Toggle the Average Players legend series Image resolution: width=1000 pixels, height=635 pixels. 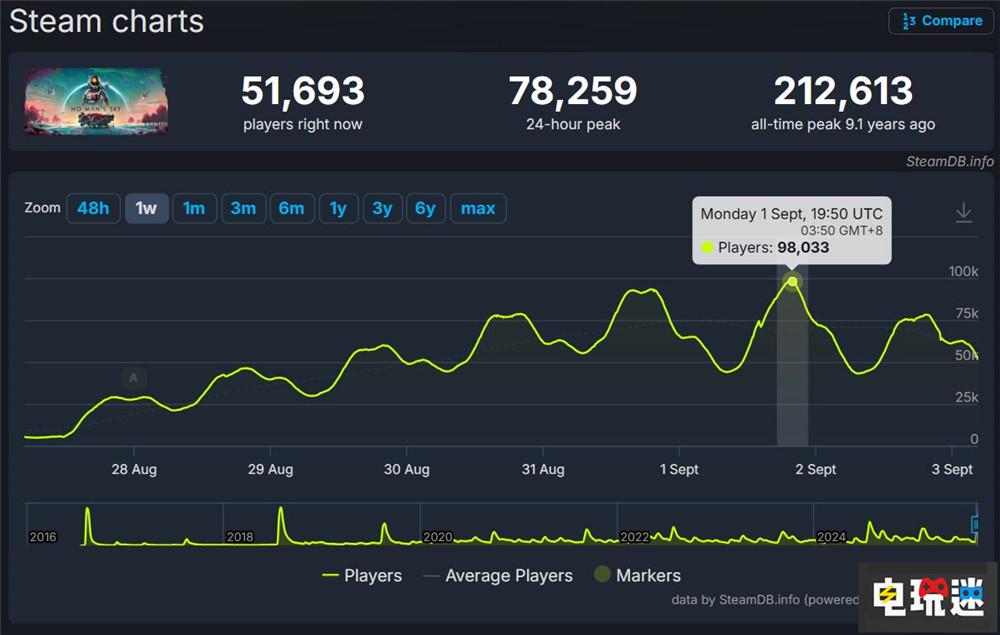click(x=497, y=576)
